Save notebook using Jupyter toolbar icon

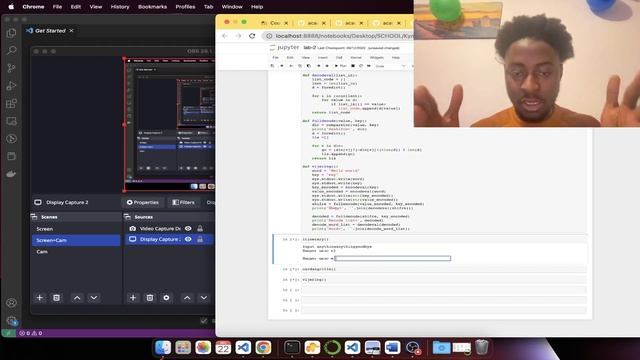click(272, 66)
